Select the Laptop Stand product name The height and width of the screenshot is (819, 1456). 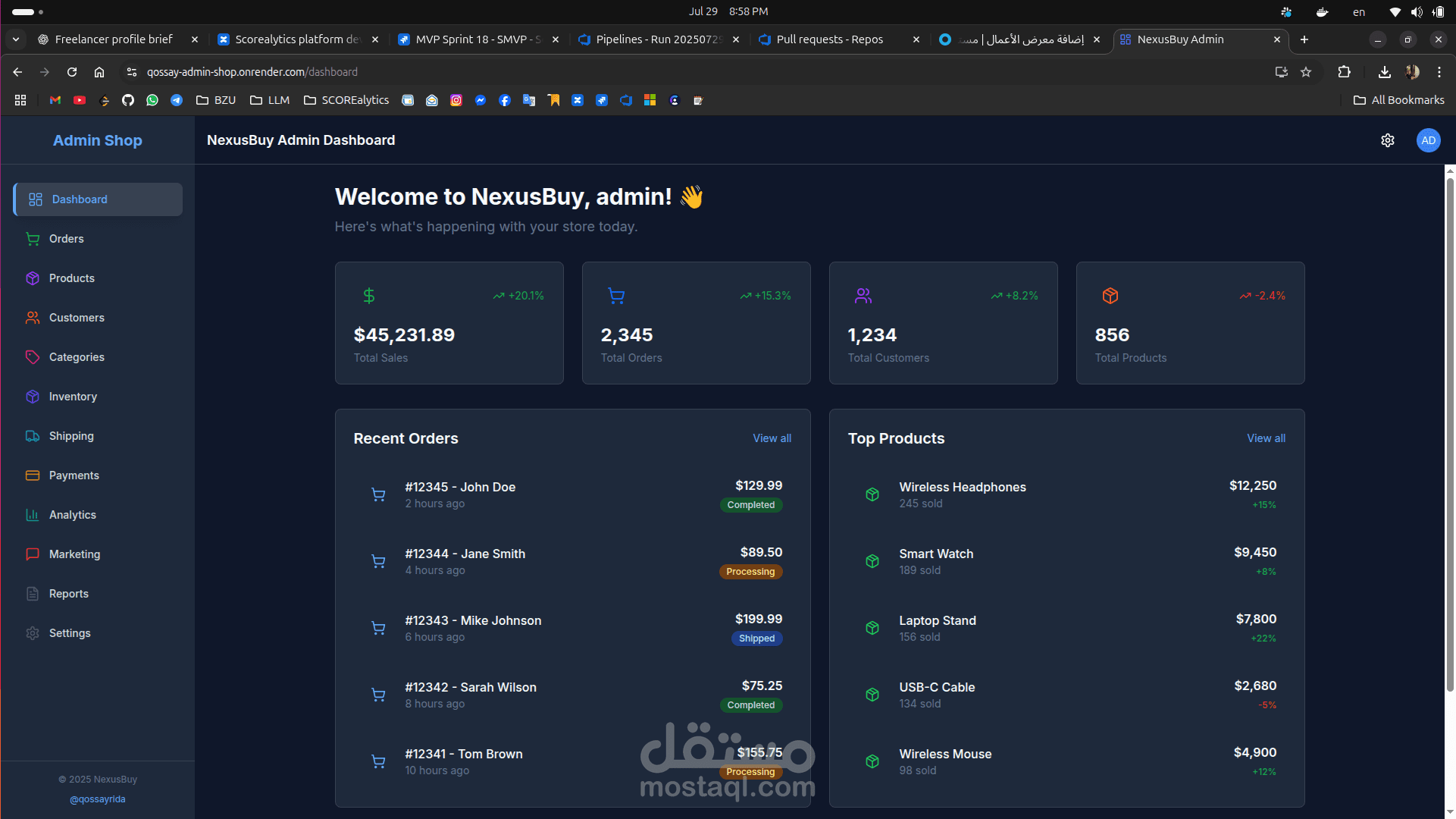click(938, 620)
